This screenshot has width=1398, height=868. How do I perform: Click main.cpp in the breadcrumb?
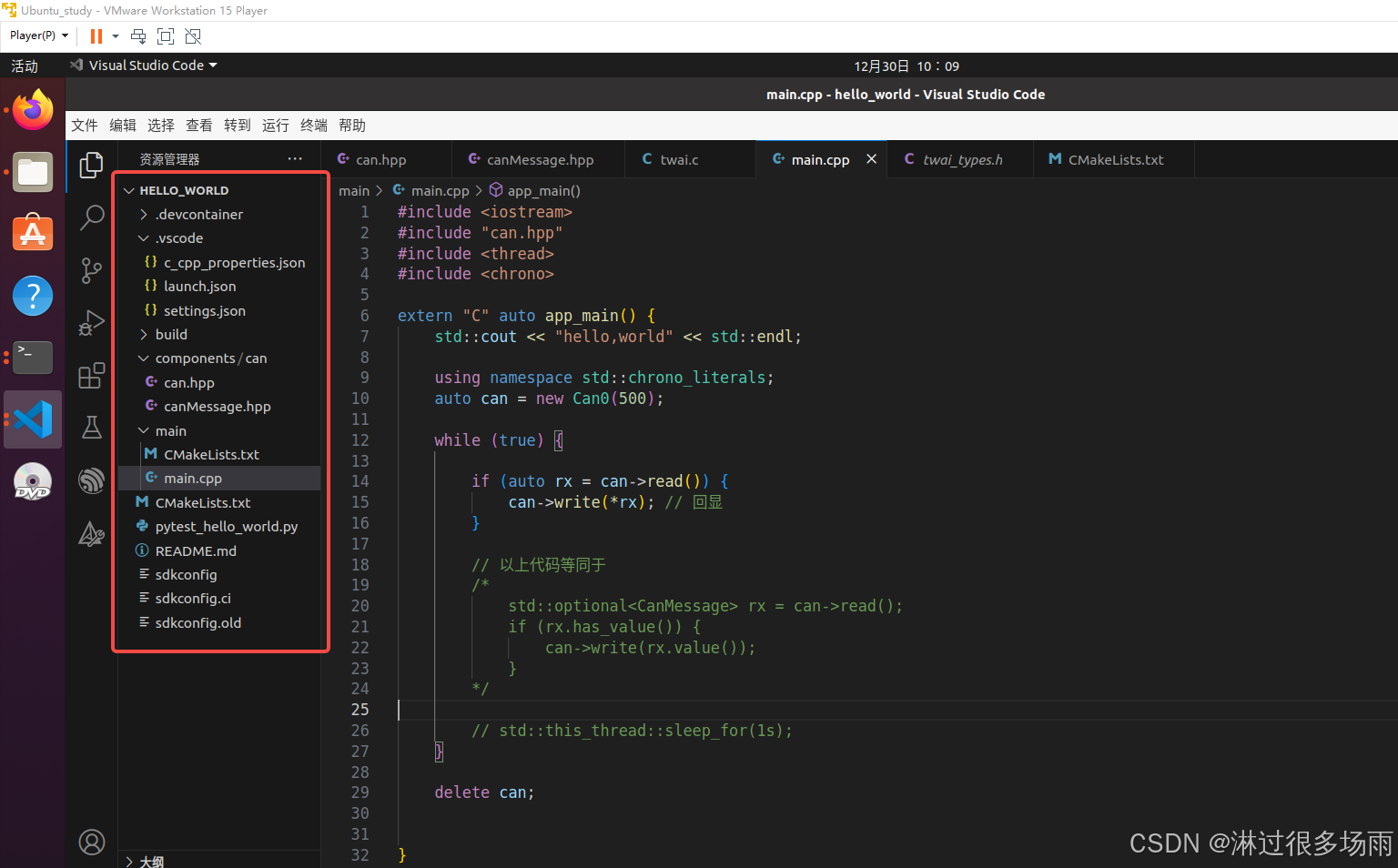pyautogui.click(x=440, y=191)
